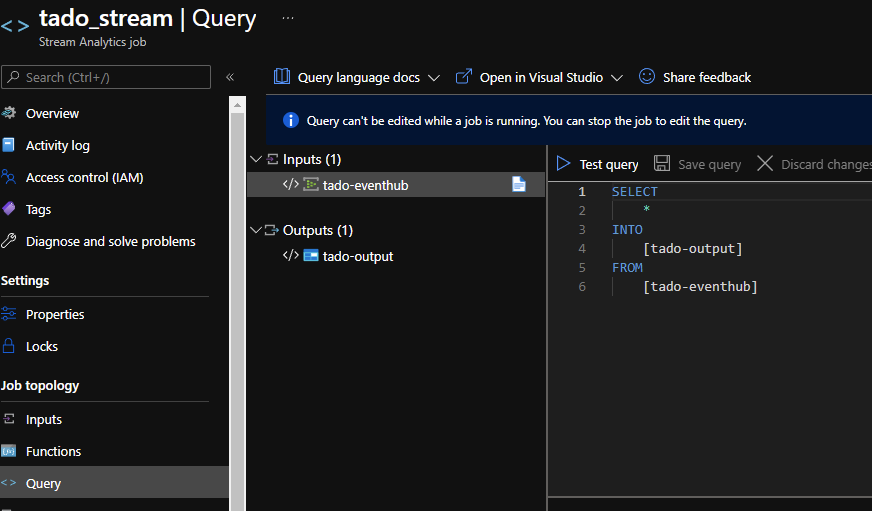Click Discard changes

(826, 165)
